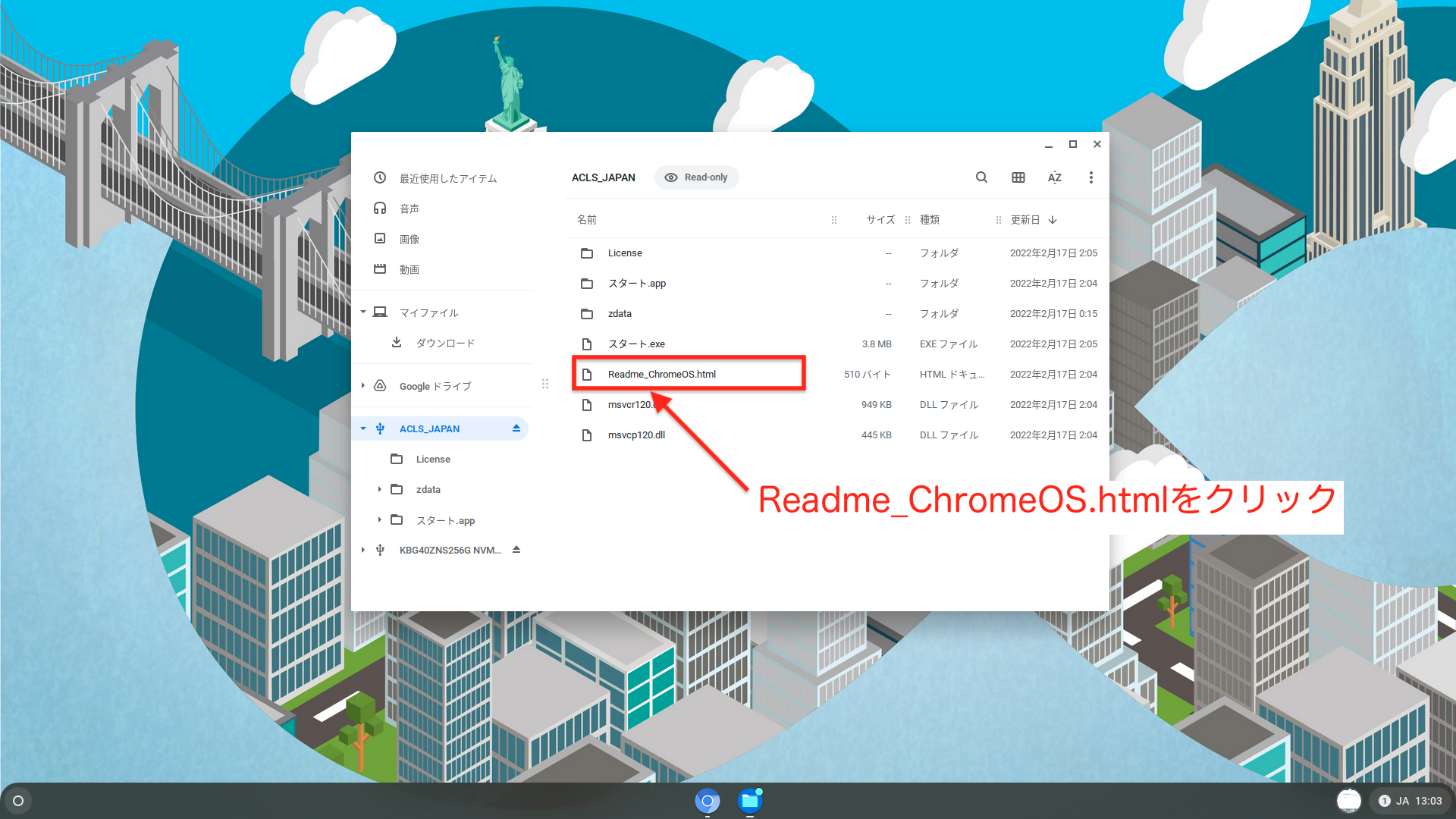Expand the Google Drive tree arrow
Viewport: 1456px width, 819px height.
[x=363, y=385]
